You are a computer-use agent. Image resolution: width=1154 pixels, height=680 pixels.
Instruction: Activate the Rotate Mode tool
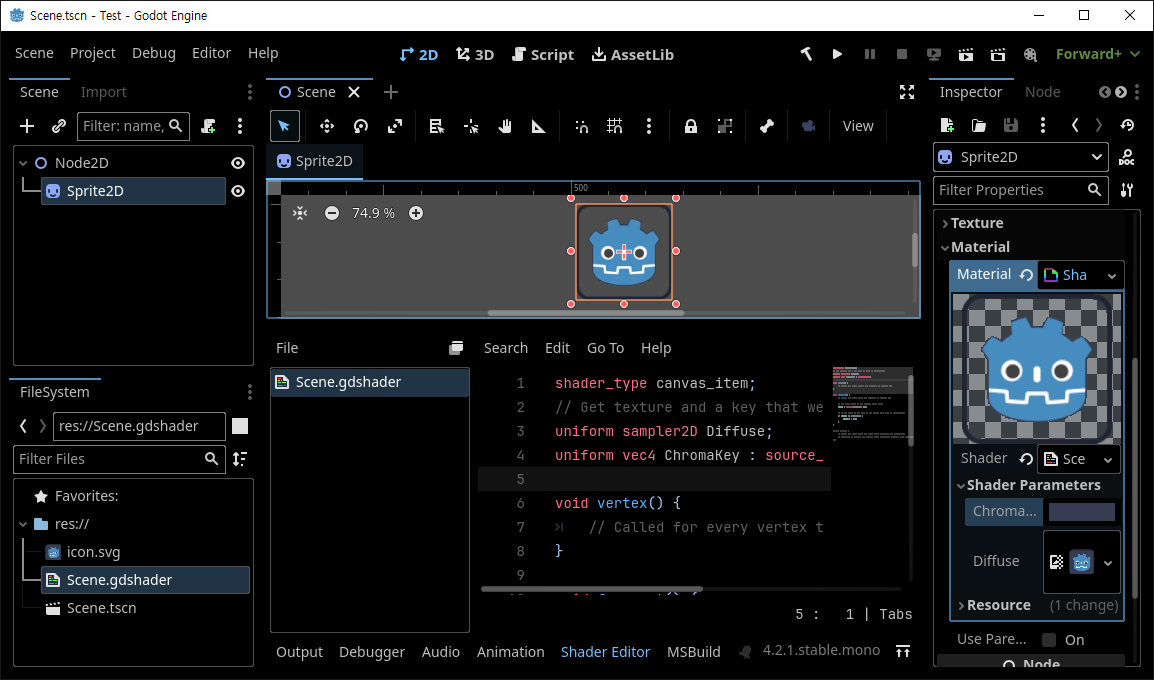point(361,126)
